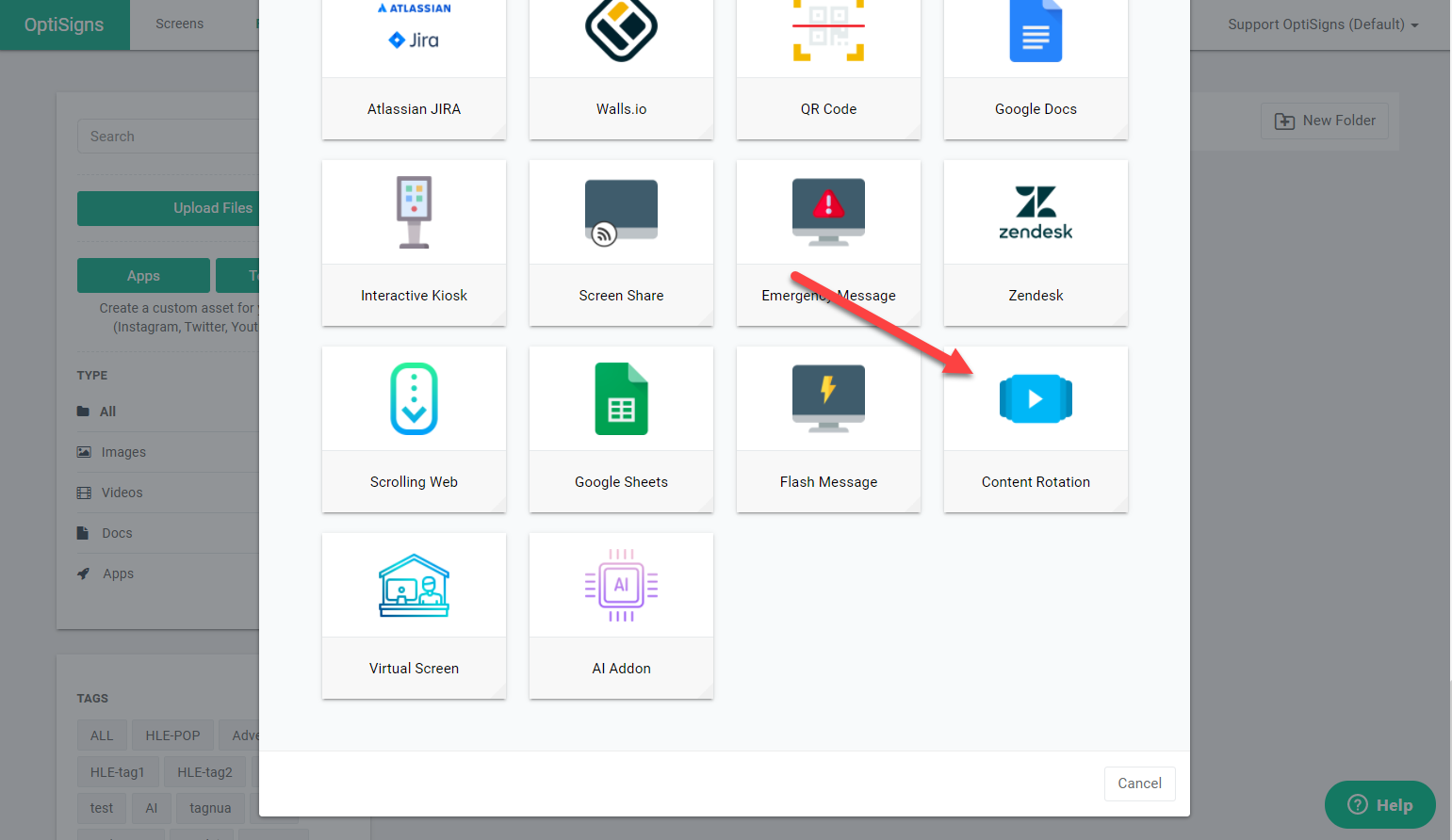Cancel the app selection dialog
1452x840 pixels.
coord(1139,783)
